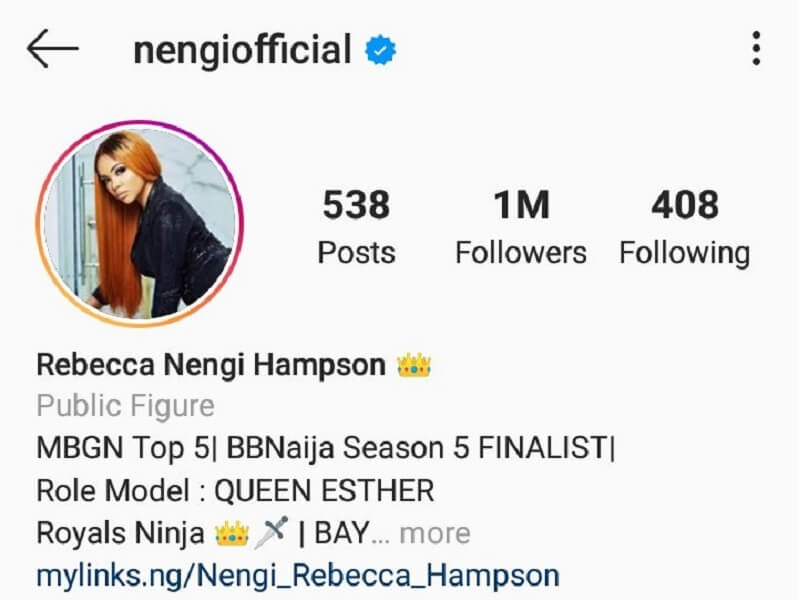Tap the dagger emoji in the bio
Viewport: 798px width, 600px height.
[272, 532]
